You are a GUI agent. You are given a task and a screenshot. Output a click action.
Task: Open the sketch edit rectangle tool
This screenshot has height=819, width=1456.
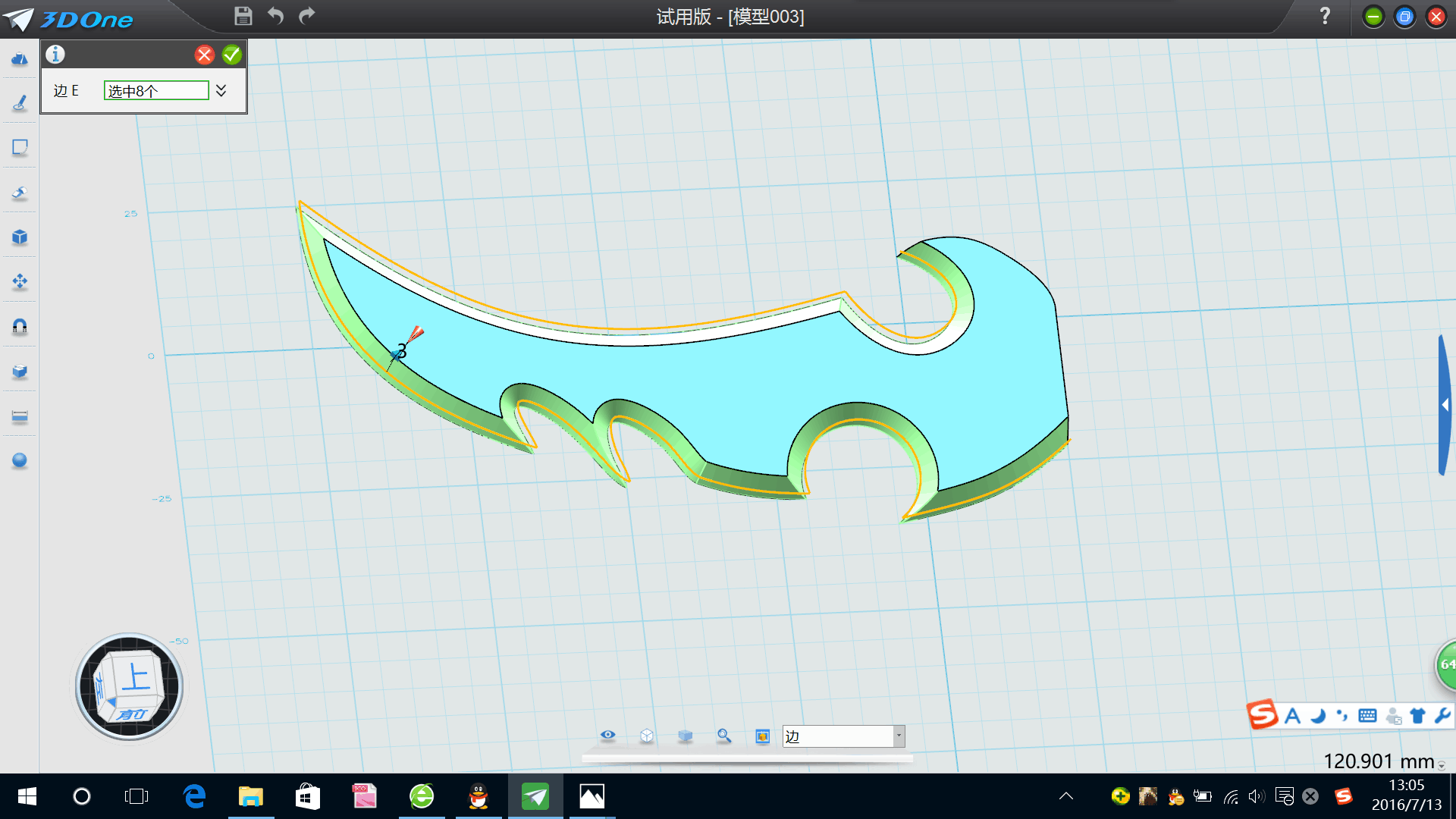[x=20, y=148]
